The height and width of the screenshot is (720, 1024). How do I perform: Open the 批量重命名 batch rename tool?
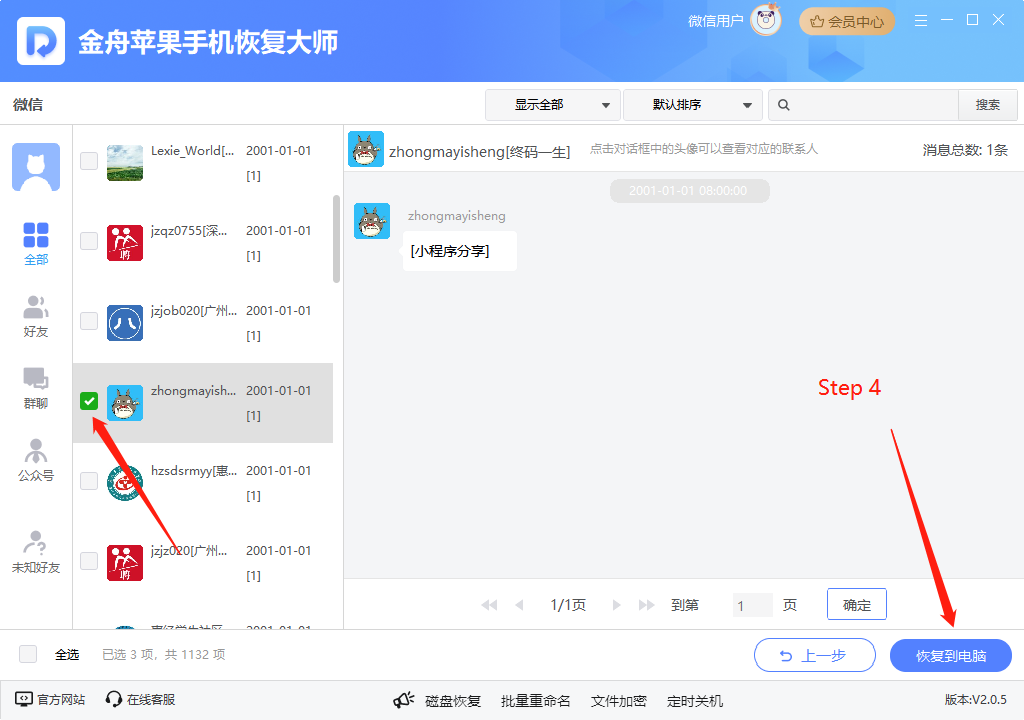(536, 701)
